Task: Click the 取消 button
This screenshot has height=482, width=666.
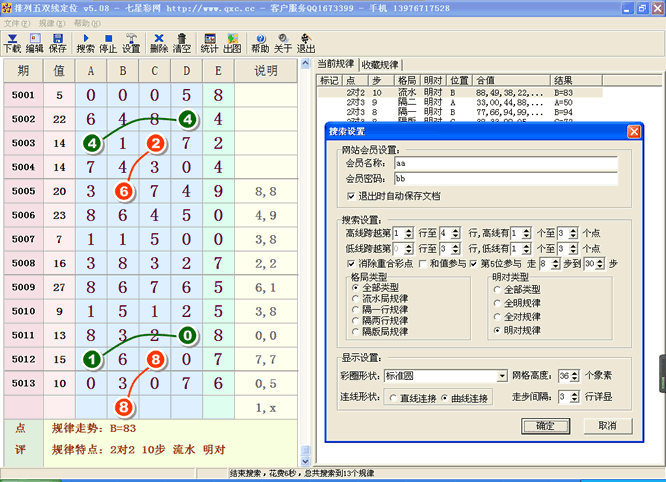Action: 608,426
